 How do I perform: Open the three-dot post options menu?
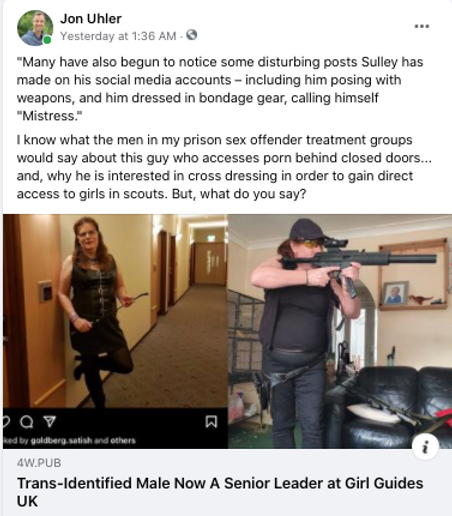422,26
